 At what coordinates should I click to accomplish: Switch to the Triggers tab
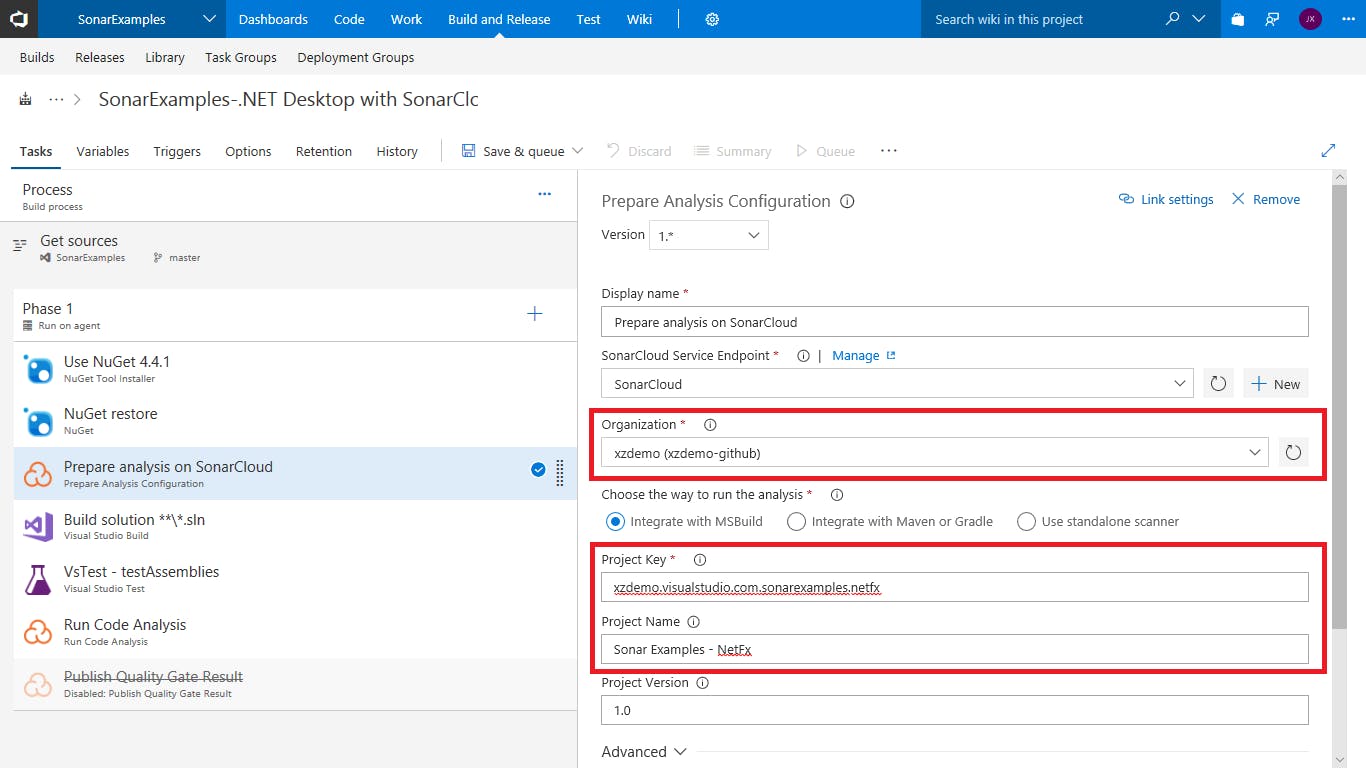click(x=177, y=151)
